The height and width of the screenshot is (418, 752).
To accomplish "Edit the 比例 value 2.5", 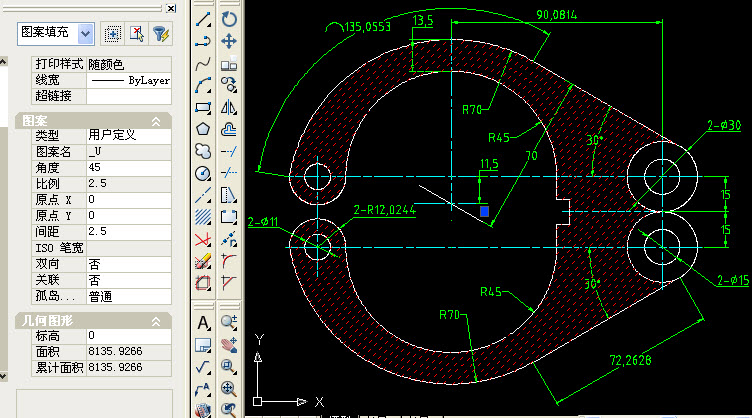I will [x=129, y=184].
